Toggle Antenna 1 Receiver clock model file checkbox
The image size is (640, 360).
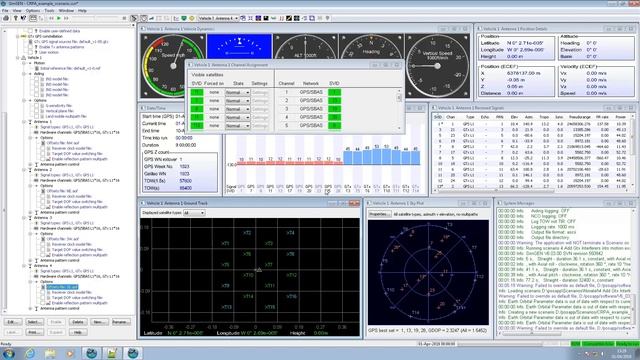click(x=42, y=148)
